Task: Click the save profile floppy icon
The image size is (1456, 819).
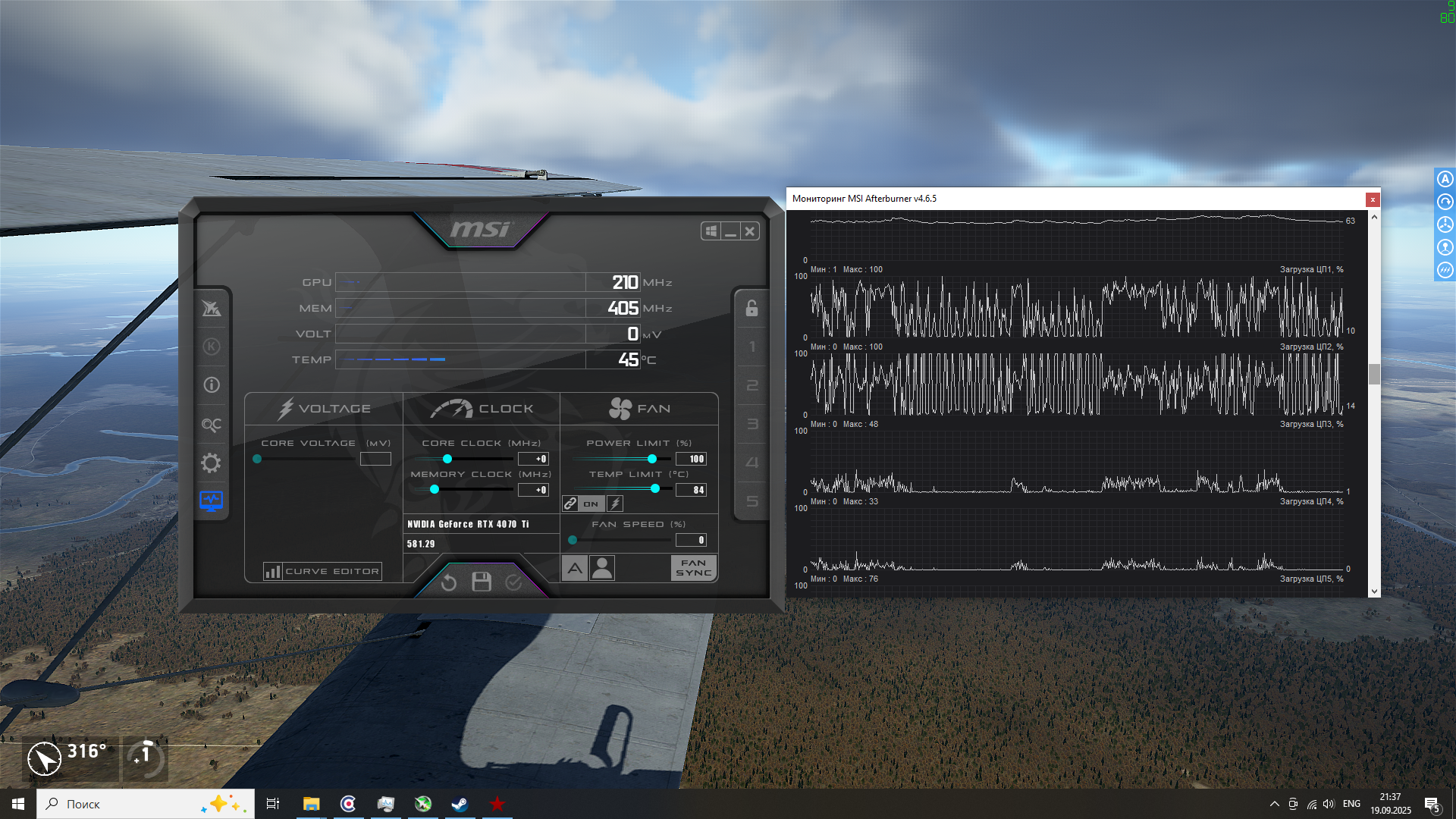Action: [482, 582]
